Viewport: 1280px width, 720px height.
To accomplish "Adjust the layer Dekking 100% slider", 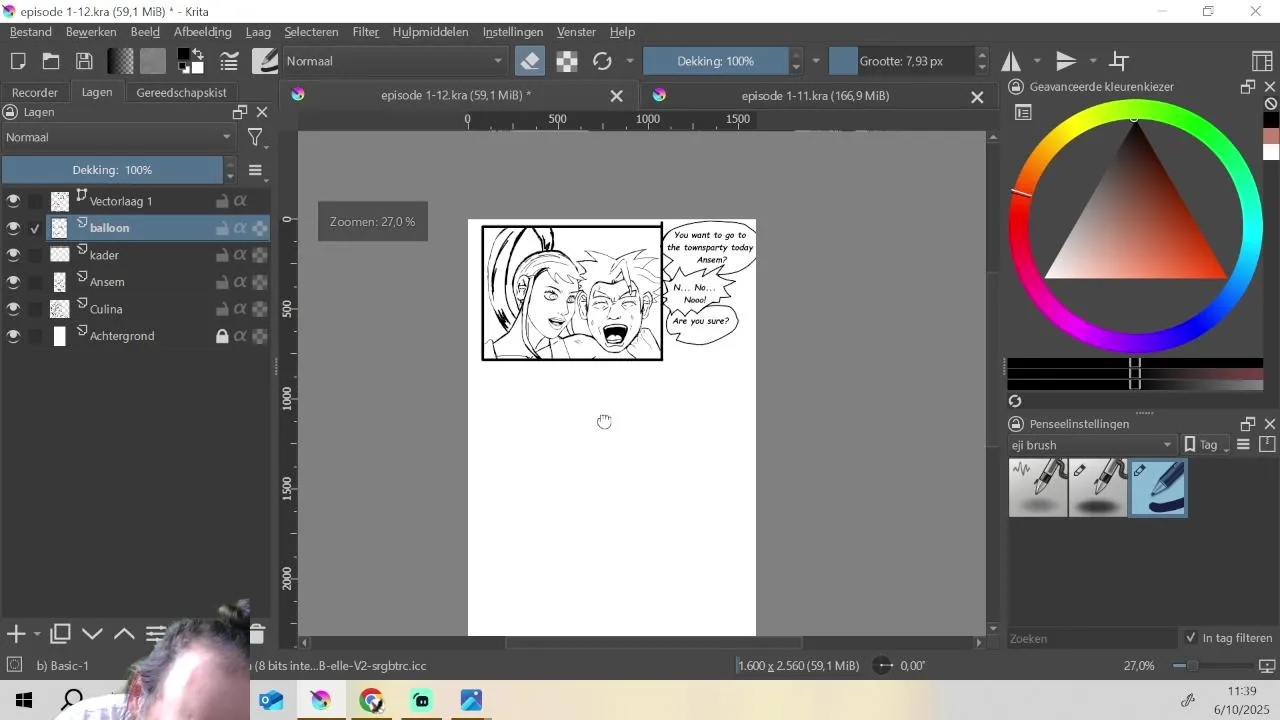I will tap(112, 170).
